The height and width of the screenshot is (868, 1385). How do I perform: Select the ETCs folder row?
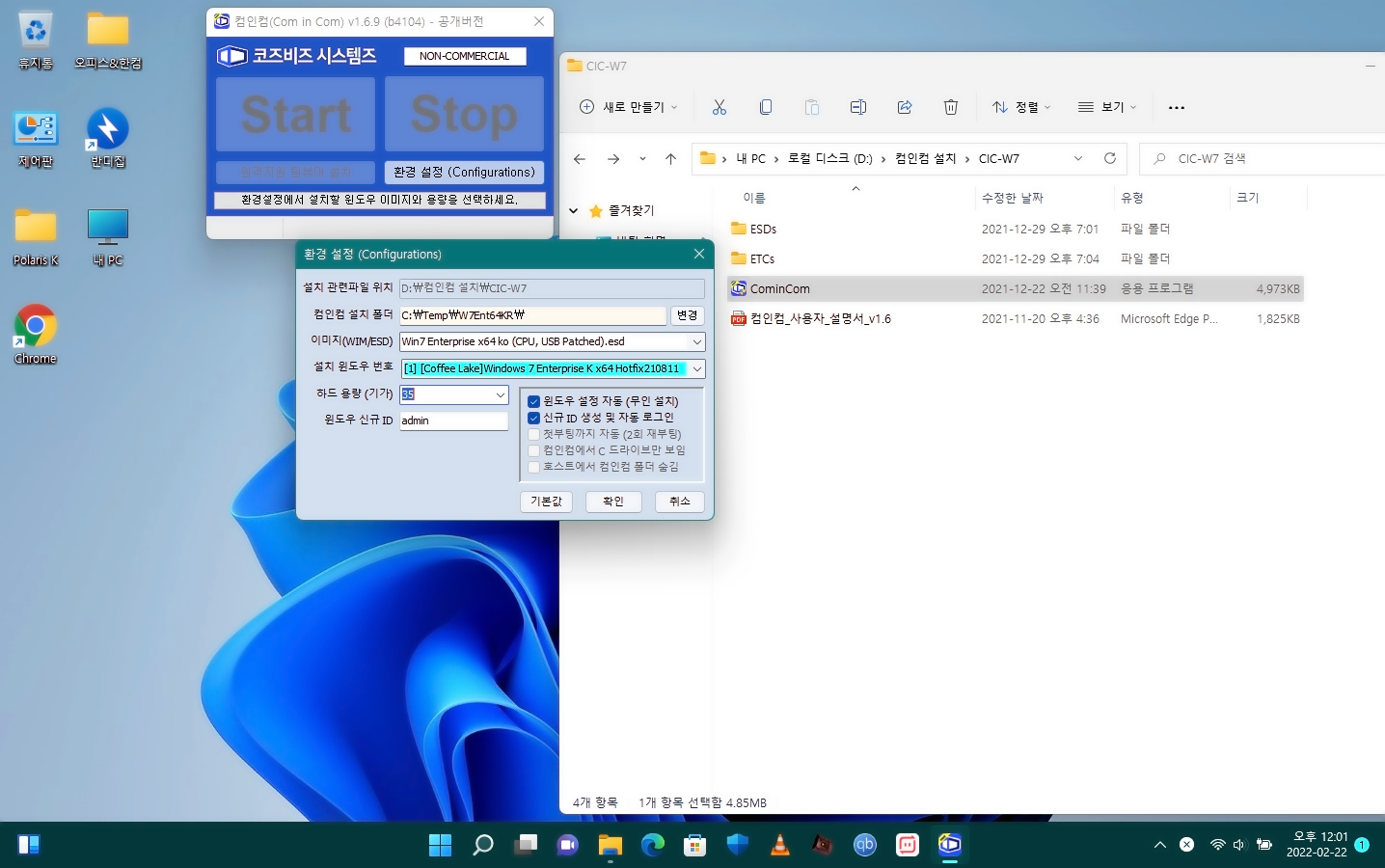pos(1016,259)
